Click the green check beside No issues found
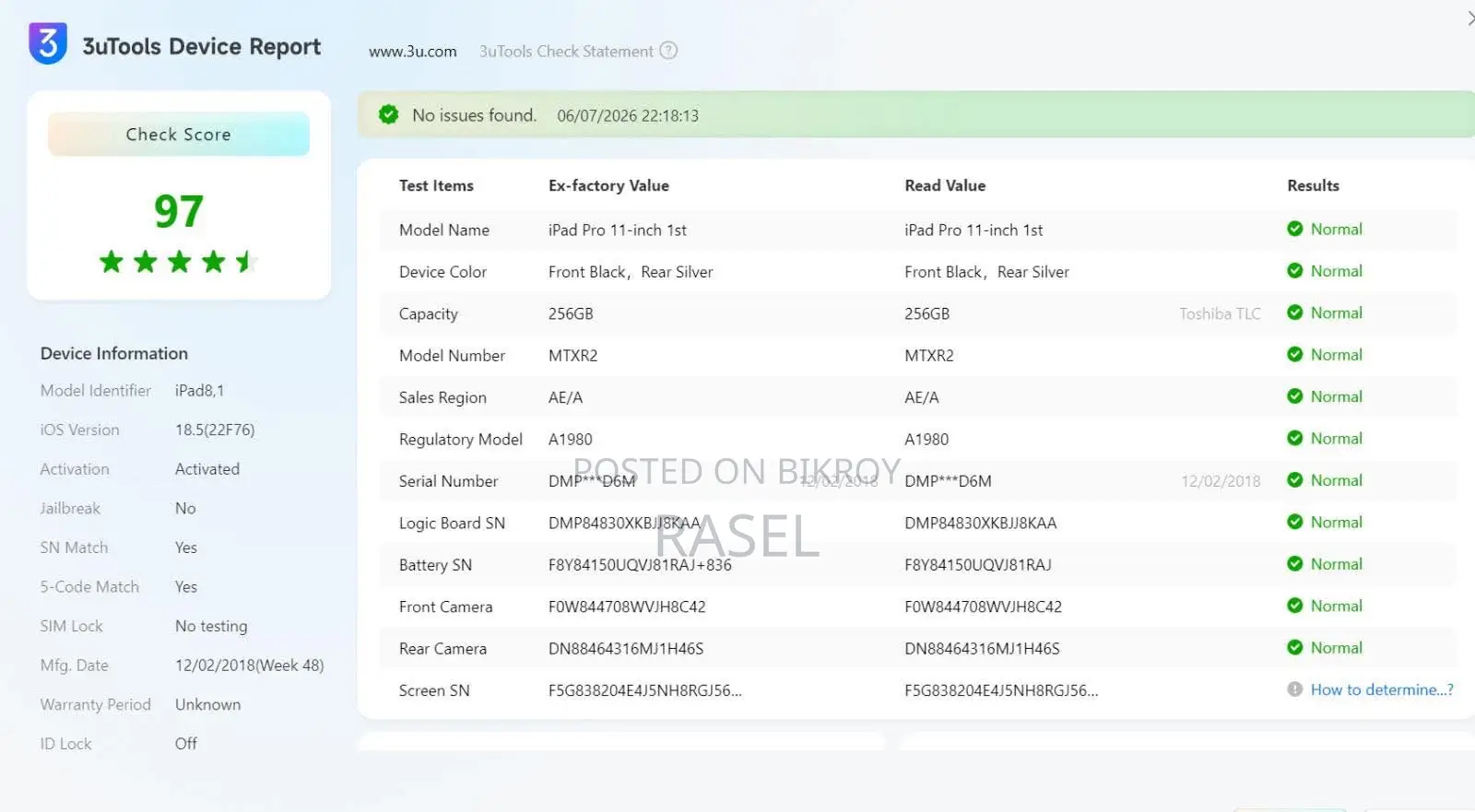Viewport: 1475px width, 812px height. click(389, 114)
